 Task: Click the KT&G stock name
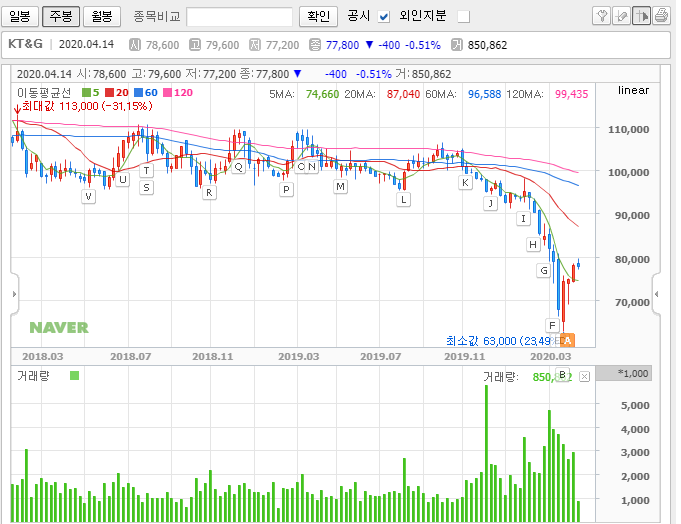point(25,44)
